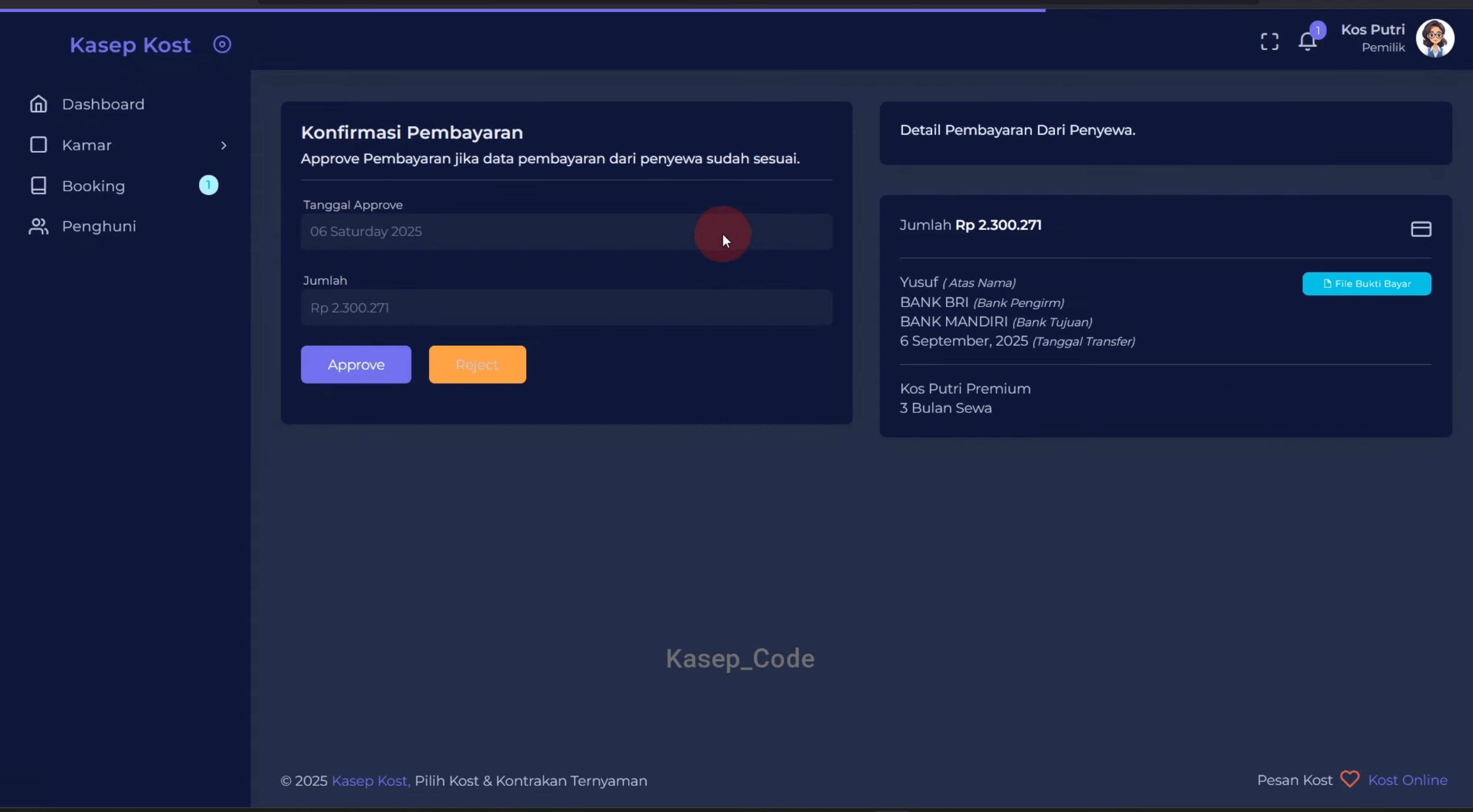Image resolution: width=1473 pixels, height=812 pixels.
Task: Click the "Rp 2.300.271" bold amount text
Action: (x=998, y=225)
